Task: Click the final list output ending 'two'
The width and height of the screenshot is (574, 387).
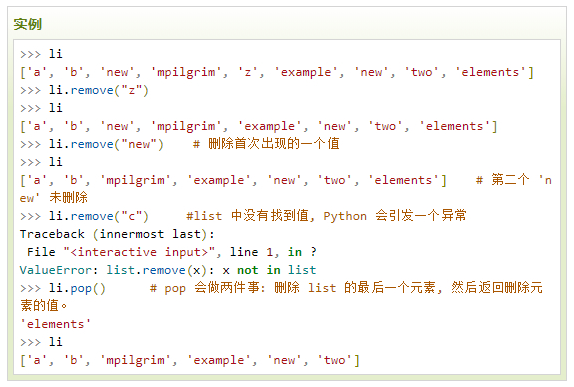Action: [x=190, y=360]
